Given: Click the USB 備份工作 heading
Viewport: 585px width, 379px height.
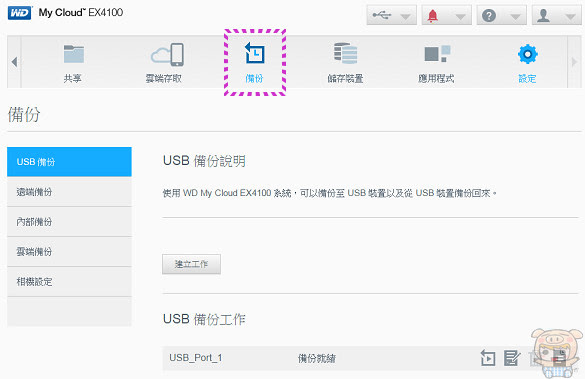Looking at the screenshot, I should [x=204, y=319].
